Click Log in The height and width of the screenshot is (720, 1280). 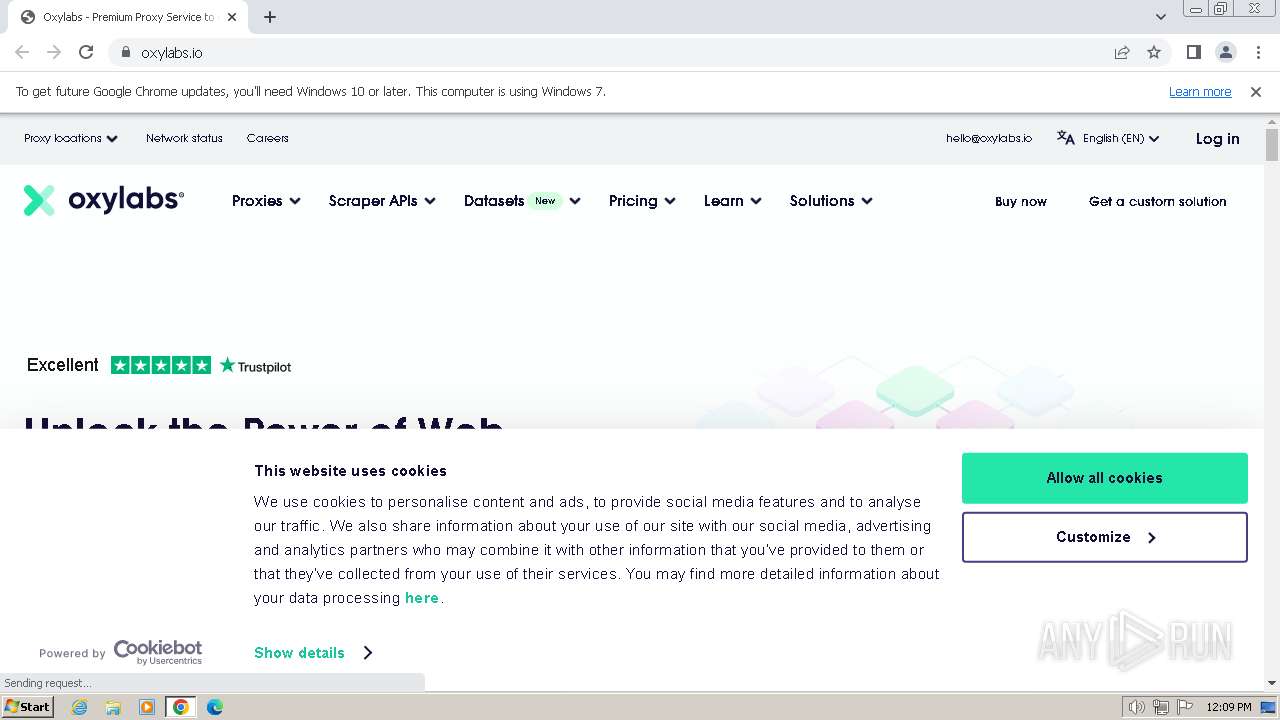point(1217,139)
